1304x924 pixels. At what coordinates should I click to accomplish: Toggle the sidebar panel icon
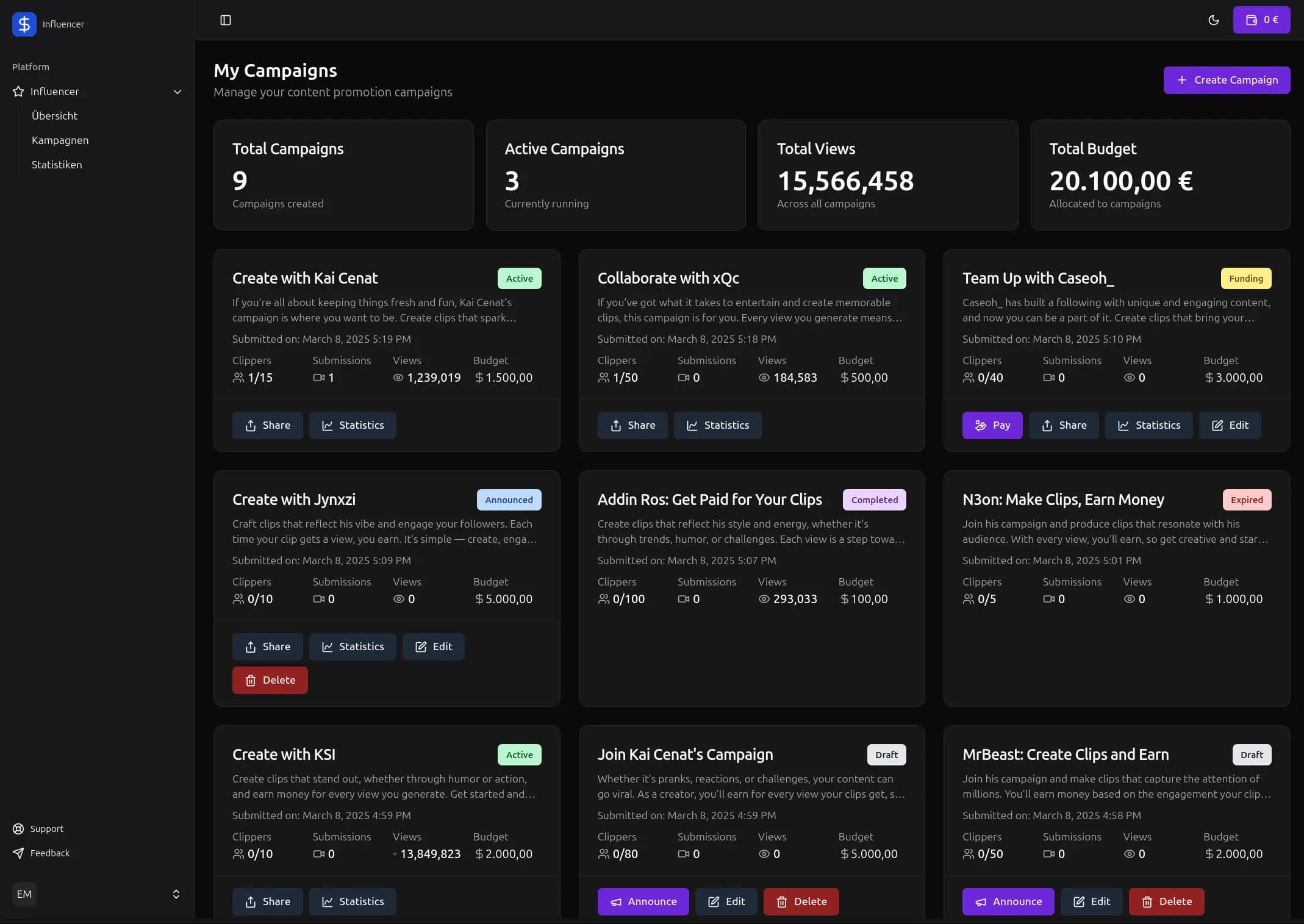tap(226, 20)
